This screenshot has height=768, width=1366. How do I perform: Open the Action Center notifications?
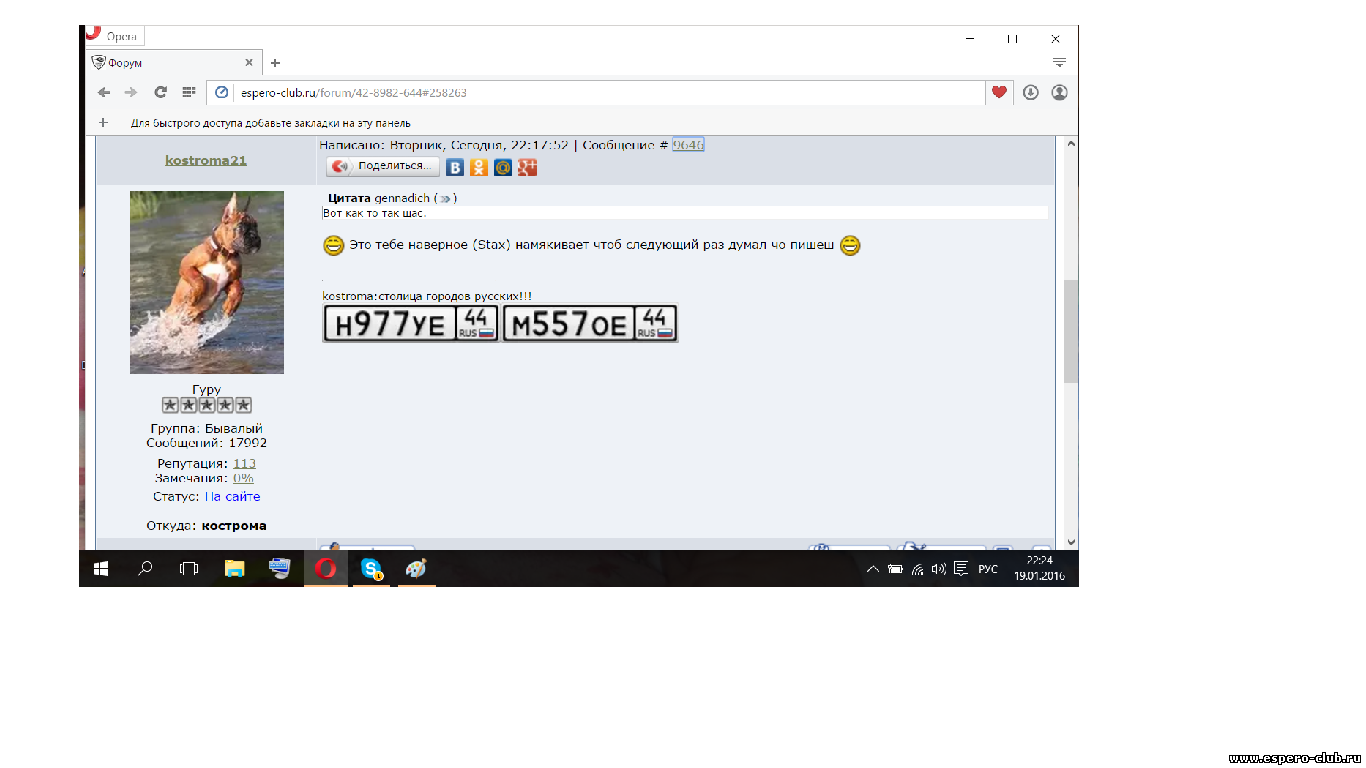coord(961,569)
